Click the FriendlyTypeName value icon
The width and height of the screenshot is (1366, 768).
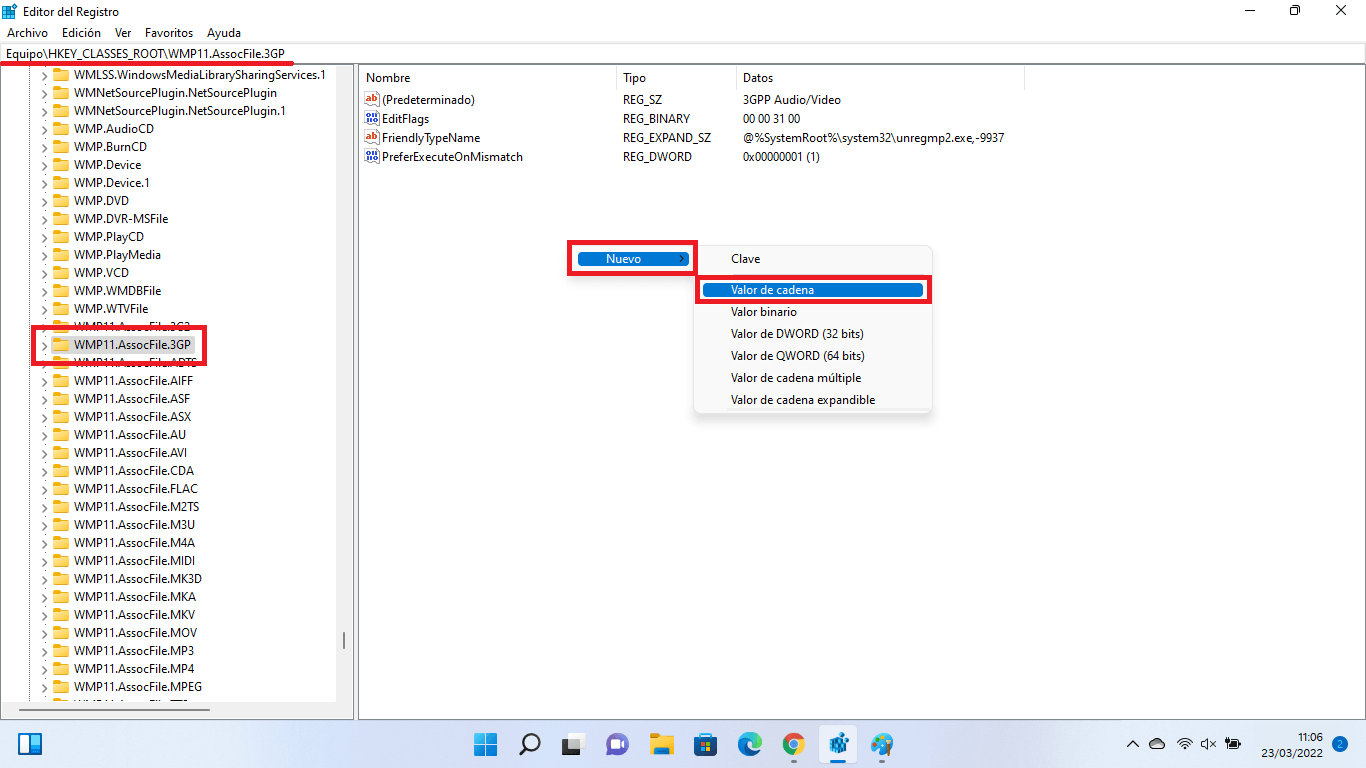click(x=373, y=138)
